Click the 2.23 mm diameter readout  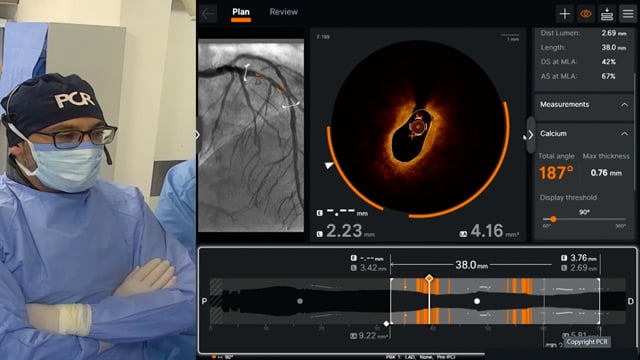tap(350, 231)
